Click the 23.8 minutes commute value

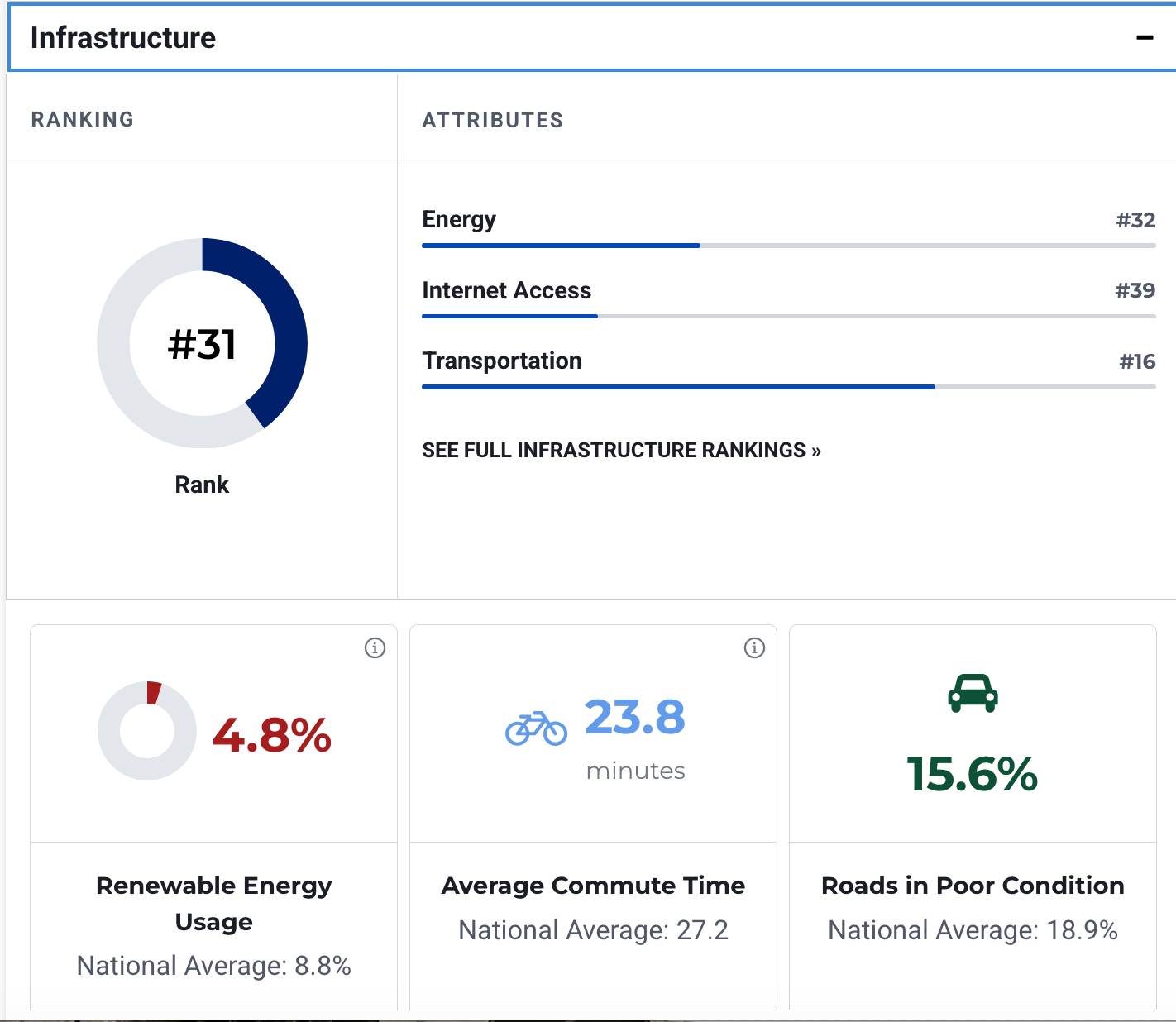click(635, 738)
